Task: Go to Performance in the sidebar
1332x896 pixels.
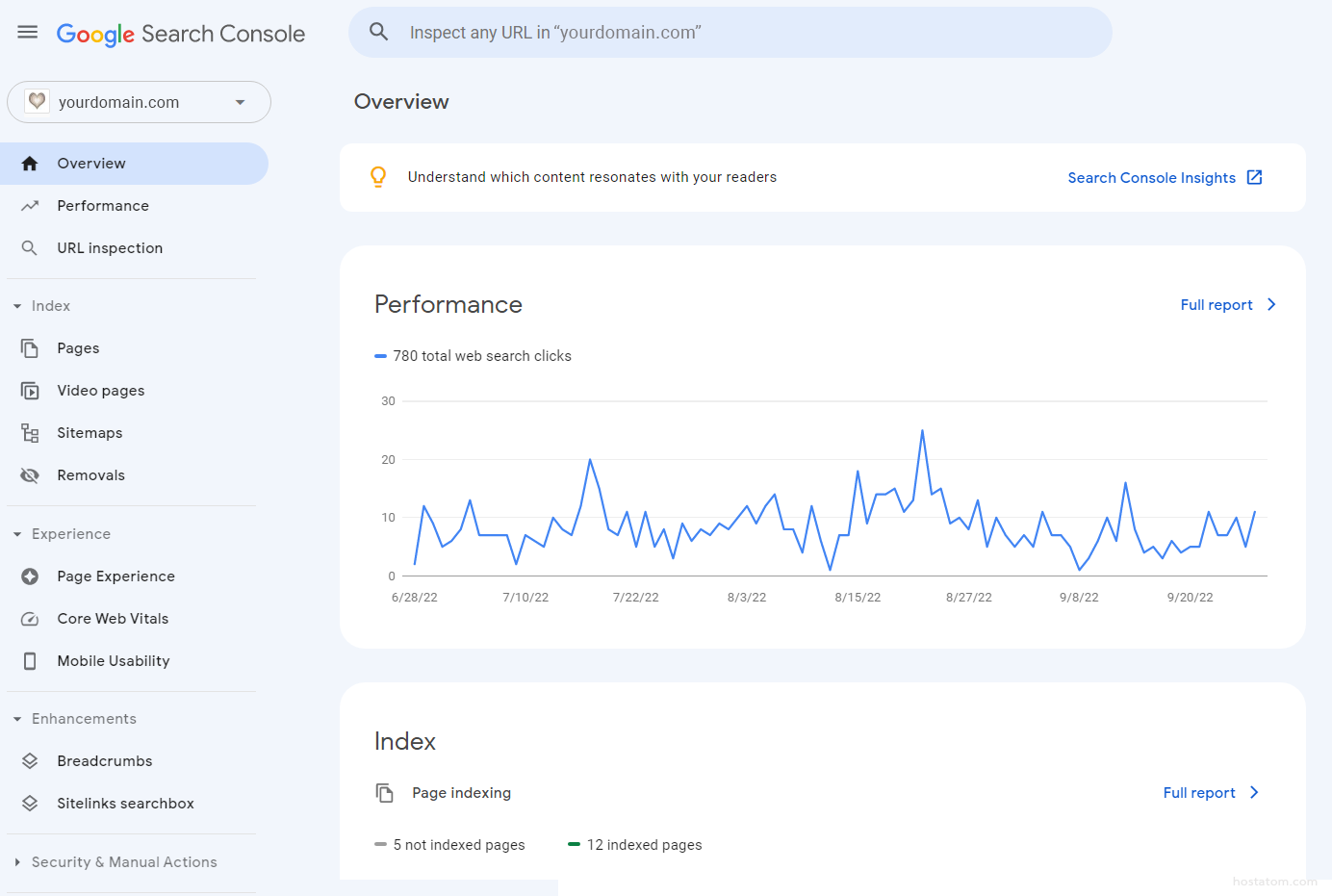Action: coord(103,206)
